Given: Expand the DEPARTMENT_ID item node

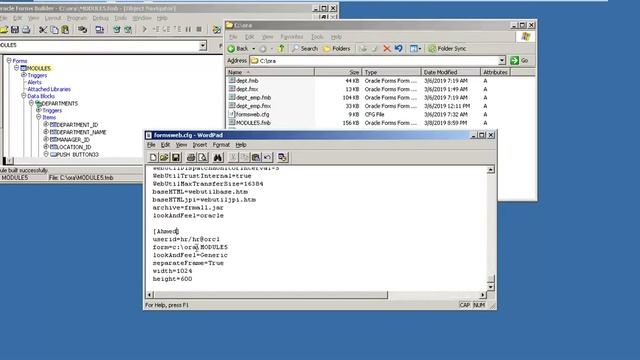Looking at the screenshot, I should 46,124.
